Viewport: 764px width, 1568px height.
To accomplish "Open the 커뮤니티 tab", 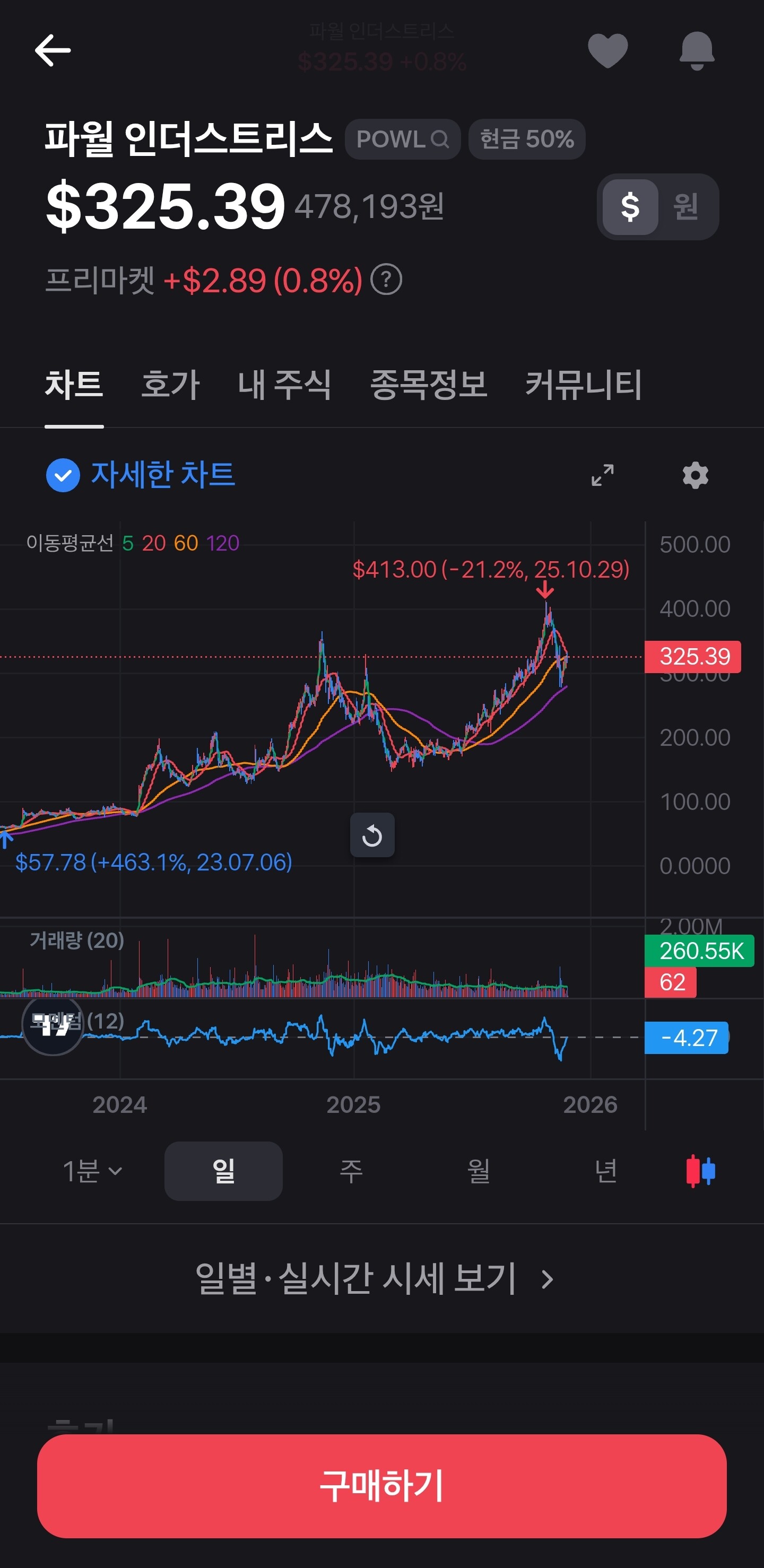I will [583, 385].
